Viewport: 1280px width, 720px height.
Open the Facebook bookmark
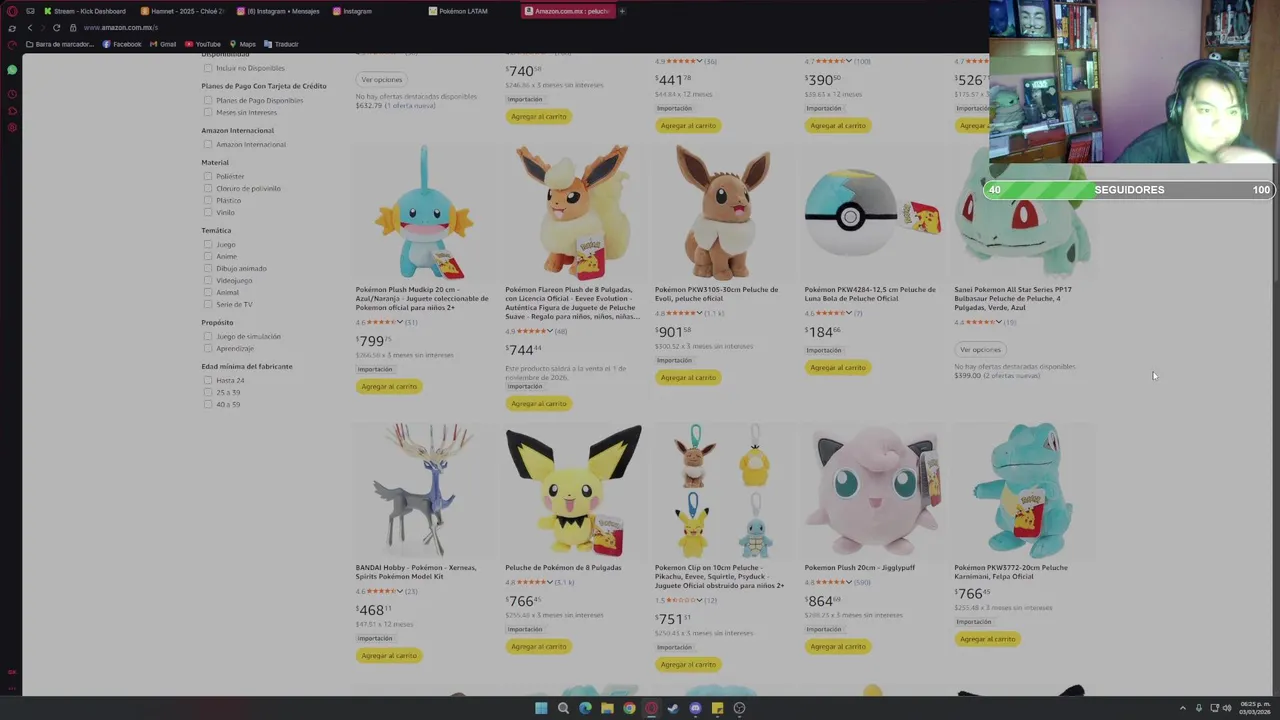tap(122, 44)
